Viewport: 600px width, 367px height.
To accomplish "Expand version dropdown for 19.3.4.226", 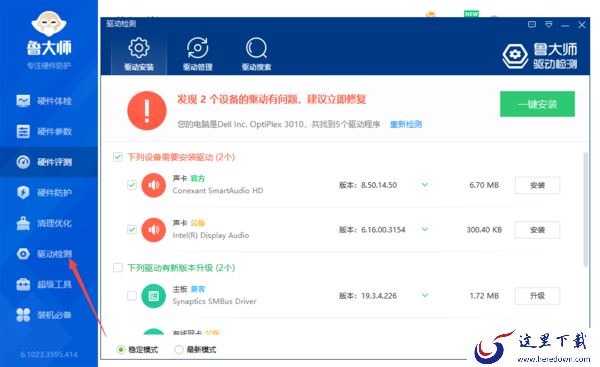I will coord(425,295).
